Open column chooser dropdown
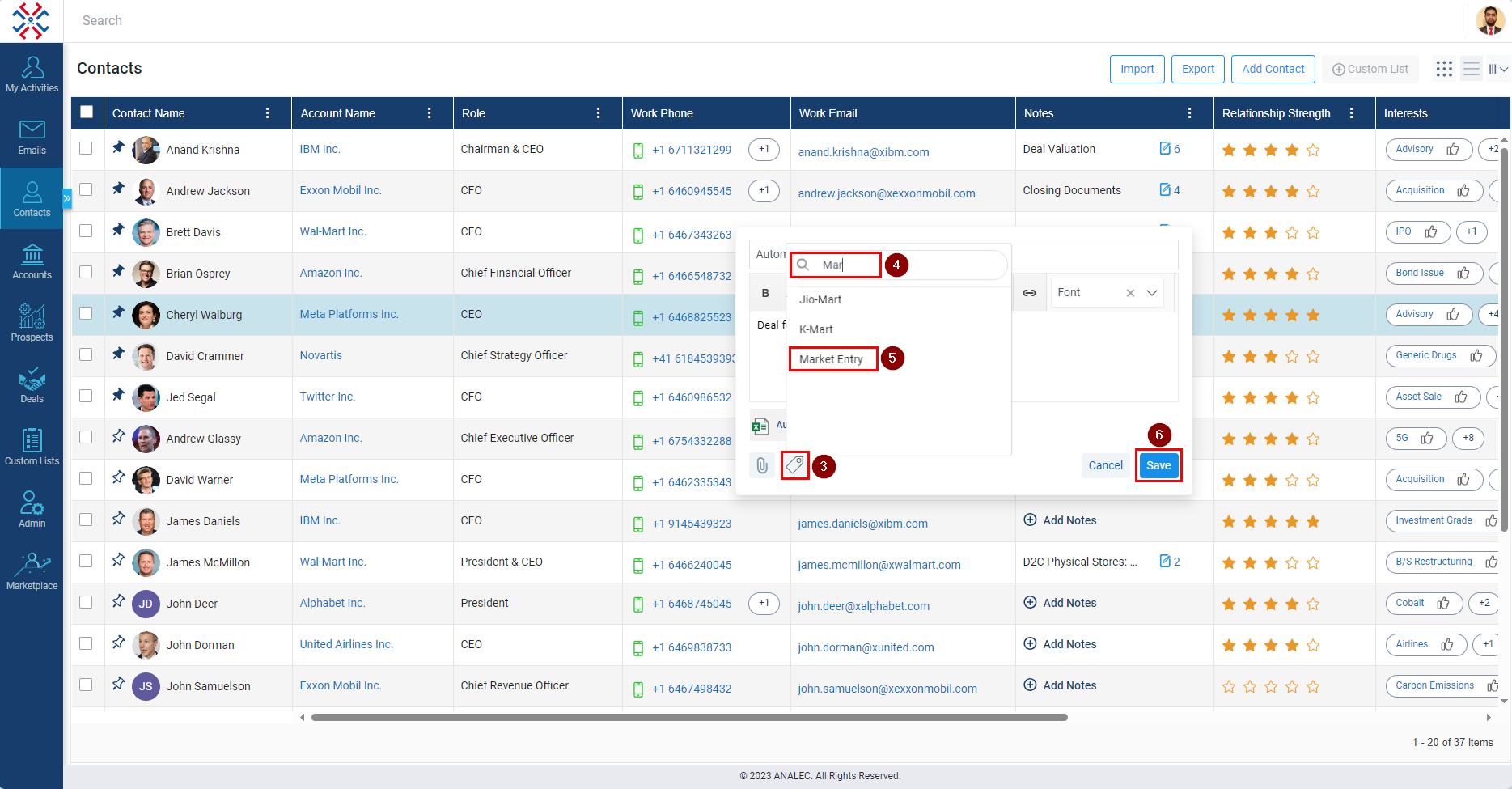1512x789 pixels. (x=1497, y=69)
